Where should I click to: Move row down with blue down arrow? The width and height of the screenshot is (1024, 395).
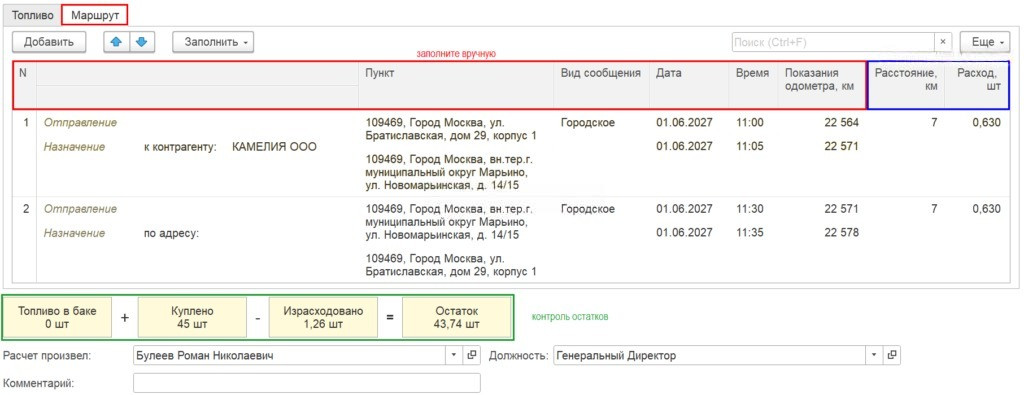[142, 42]
